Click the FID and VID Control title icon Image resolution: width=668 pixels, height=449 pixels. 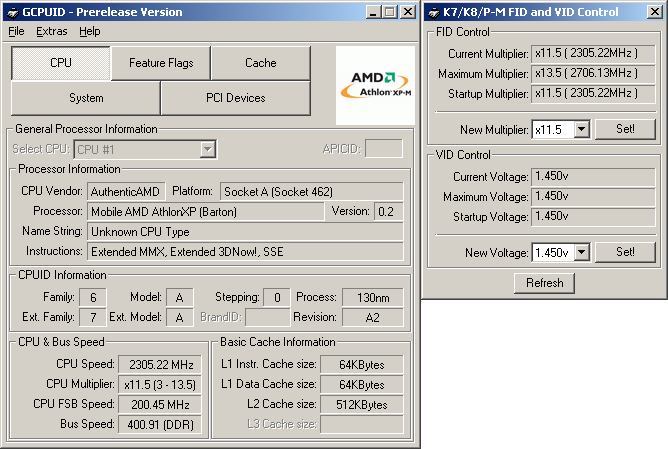(x=434, y=12)
